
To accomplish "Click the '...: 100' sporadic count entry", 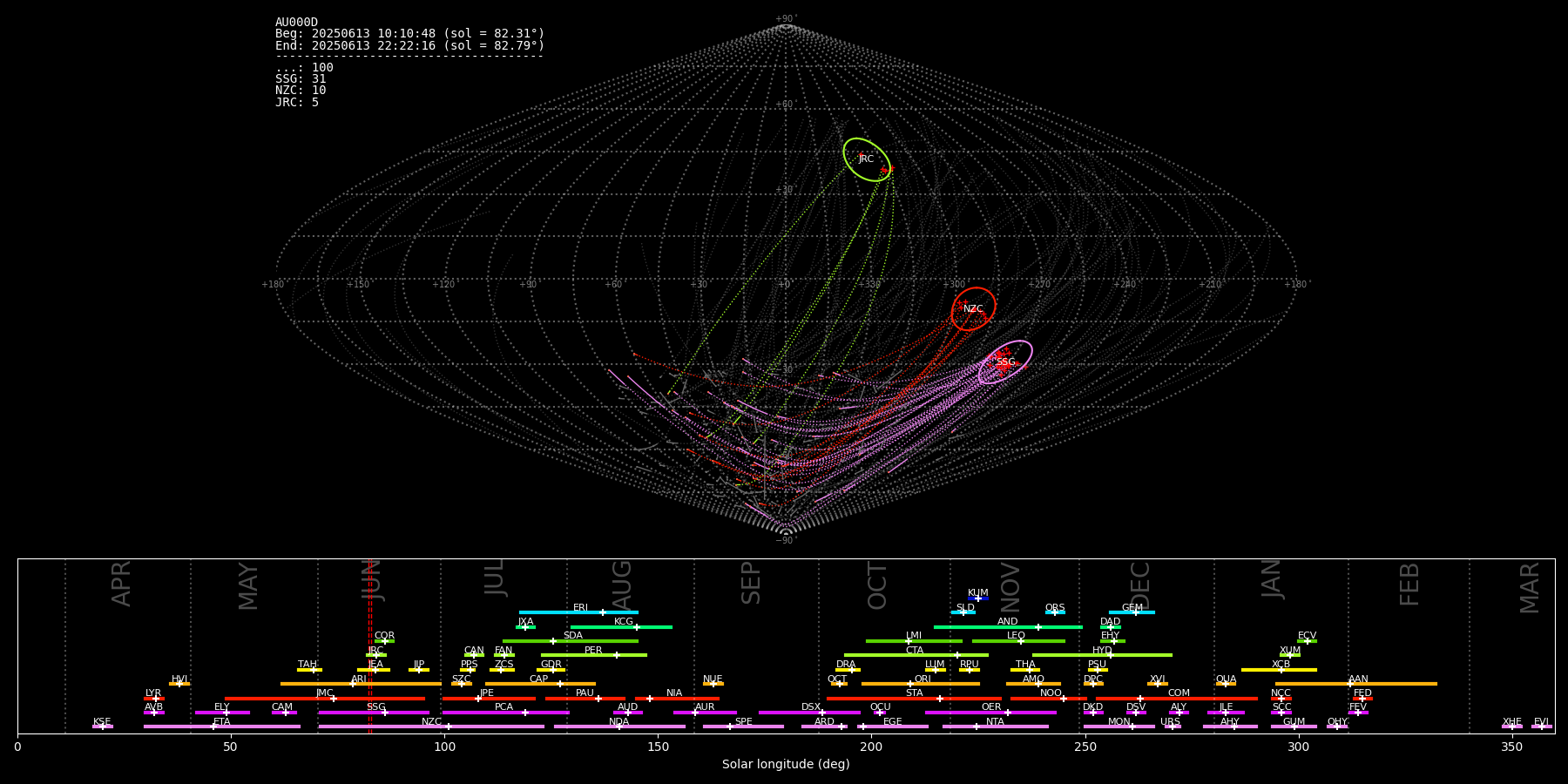I will (x=304, y=68).
